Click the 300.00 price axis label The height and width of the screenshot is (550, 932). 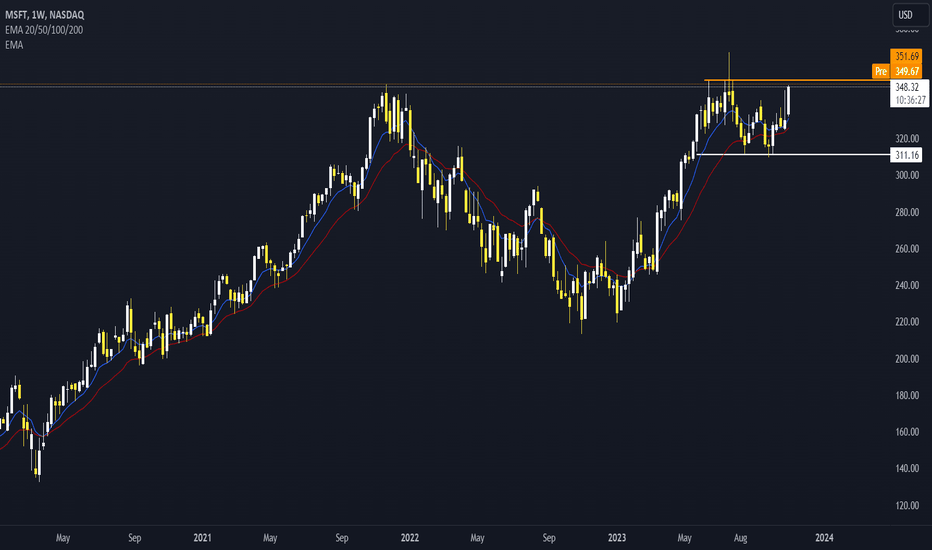(x=907, y=175)
